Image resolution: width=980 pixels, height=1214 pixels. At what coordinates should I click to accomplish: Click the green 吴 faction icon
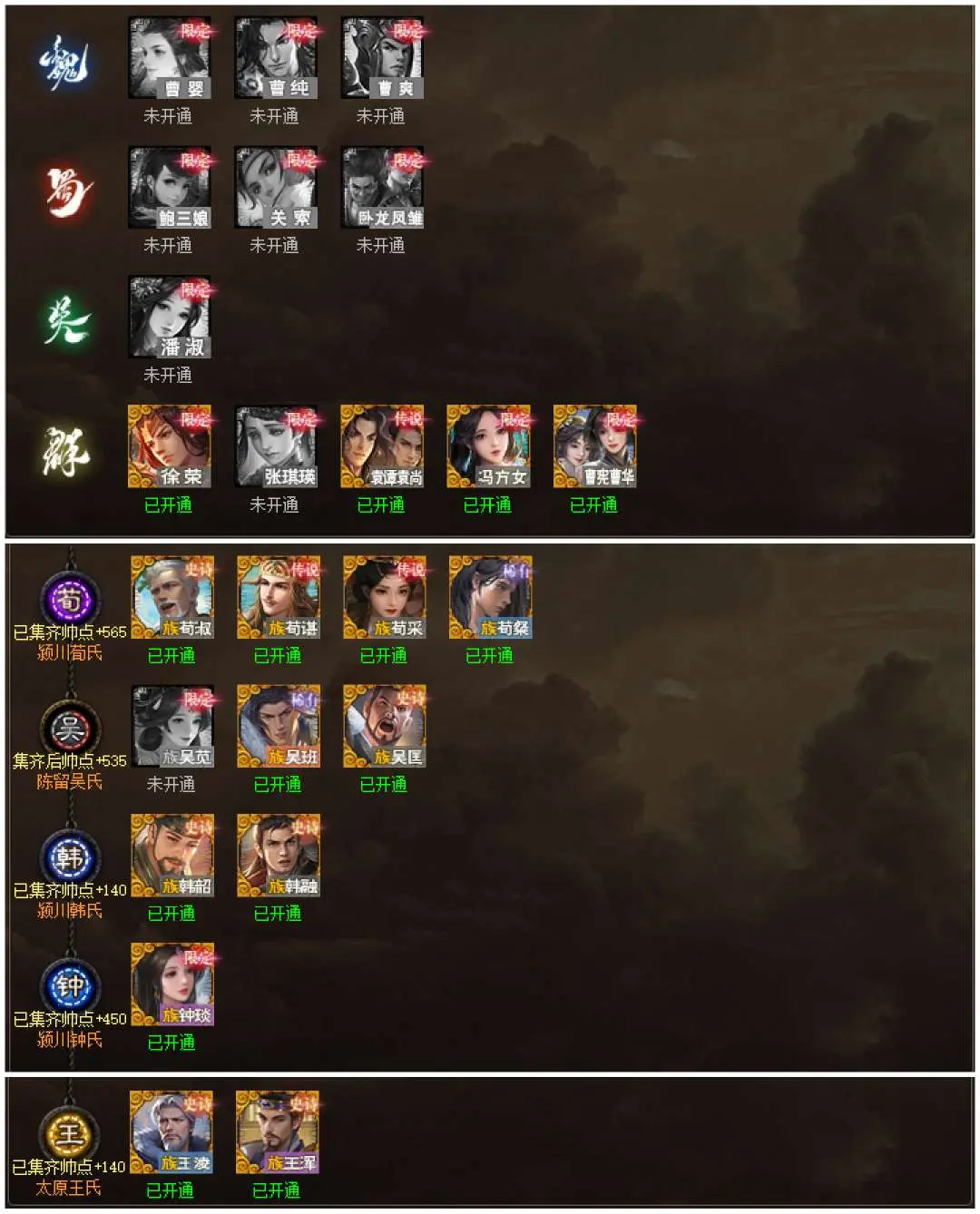point(67,321)
